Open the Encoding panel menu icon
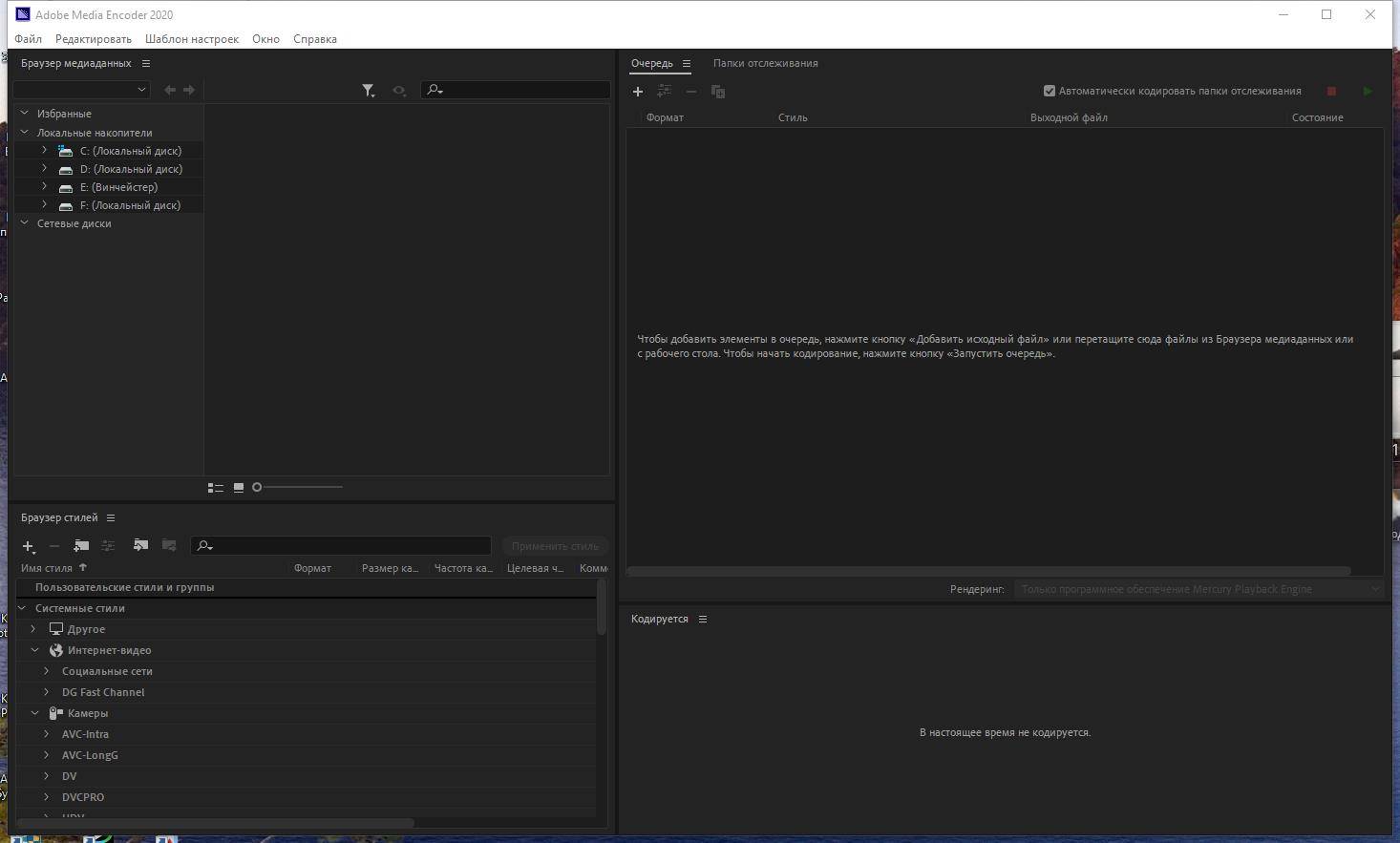Image resolution: width=1400 pixels, height=843 pixels. (x=703, y=619)
